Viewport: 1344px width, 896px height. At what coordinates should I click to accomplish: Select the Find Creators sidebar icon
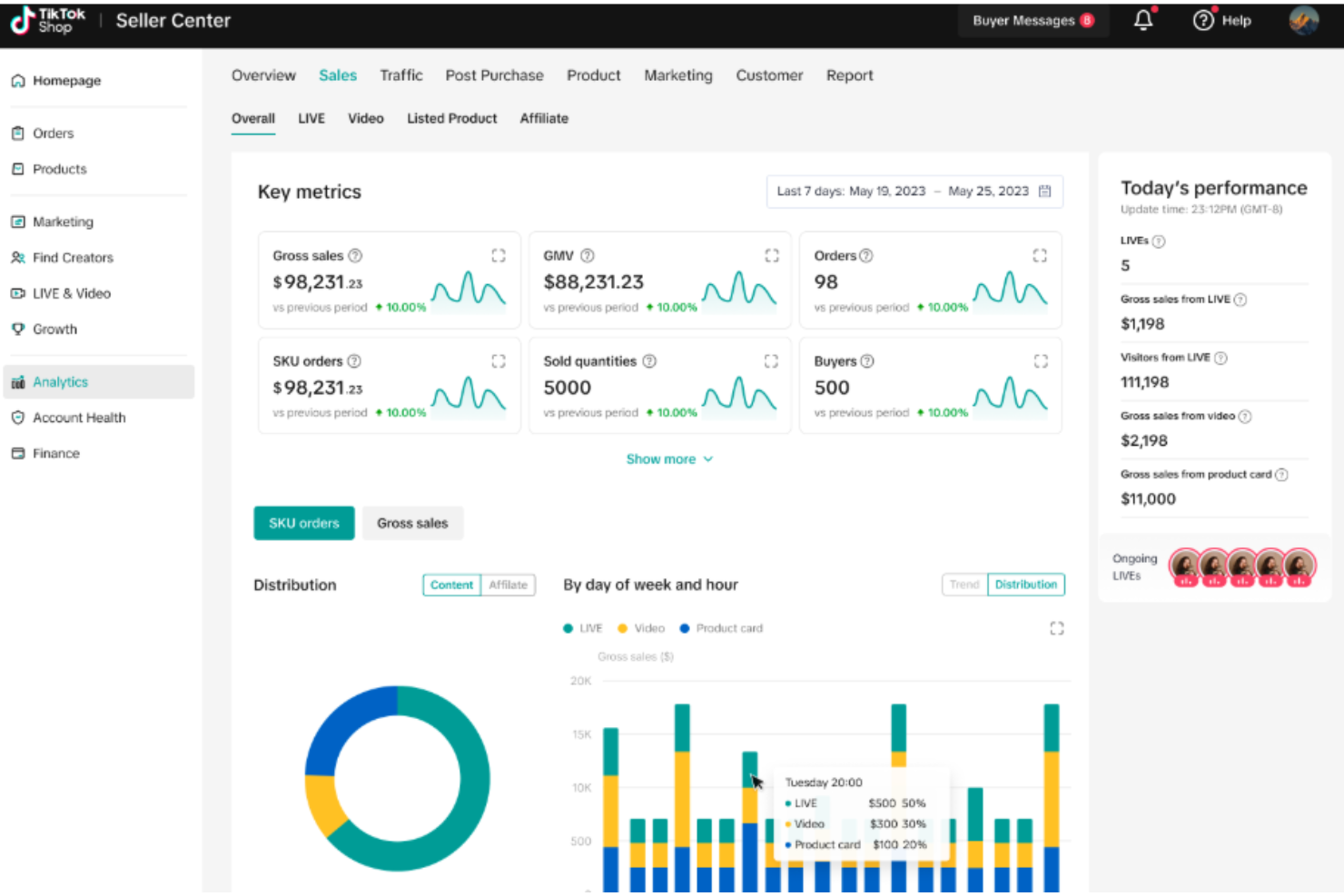(18, 258)
